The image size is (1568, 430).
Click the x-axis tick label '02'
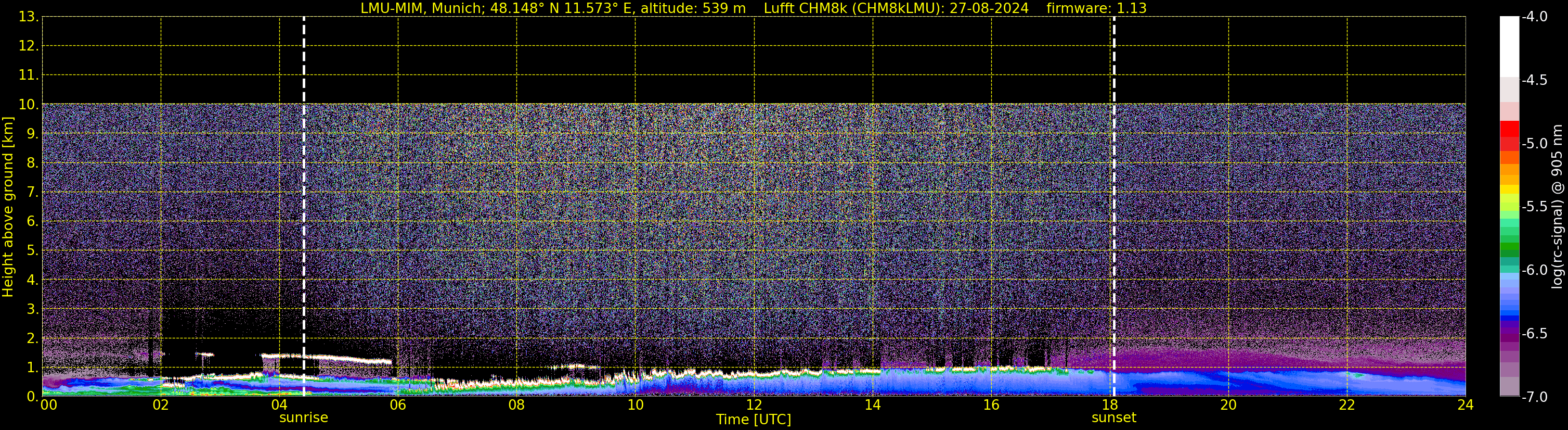[161, 405]
